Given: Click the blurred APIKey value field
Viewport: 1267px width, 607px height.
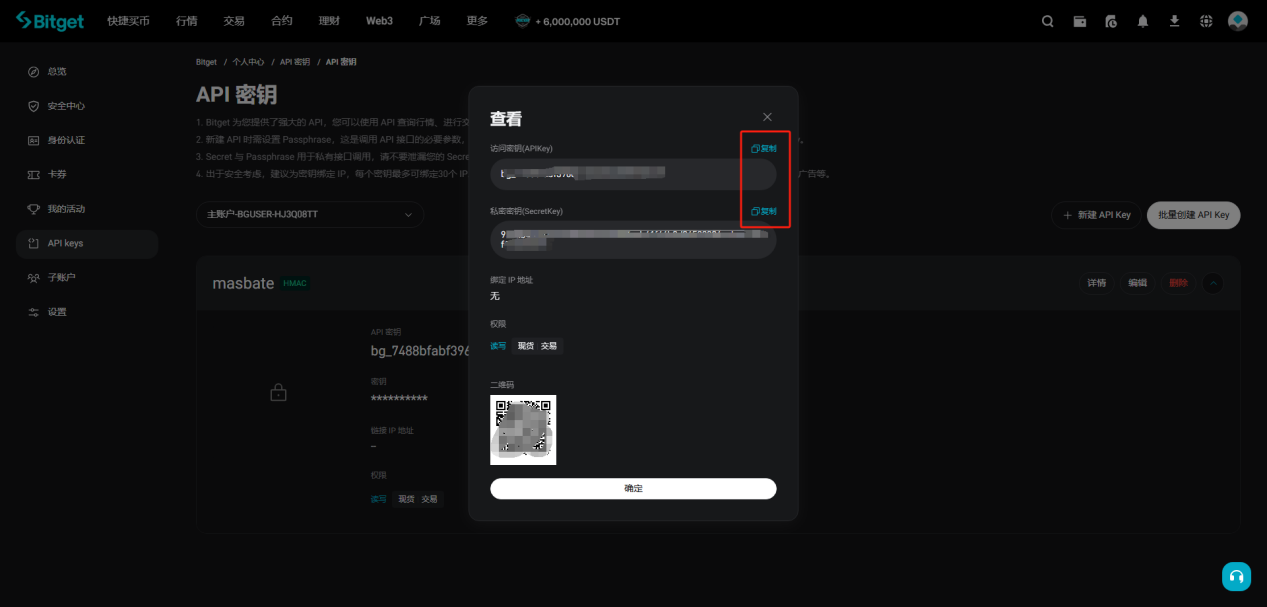Looking at the screenshot, I should pyautogui.click(x=633, y=174).
